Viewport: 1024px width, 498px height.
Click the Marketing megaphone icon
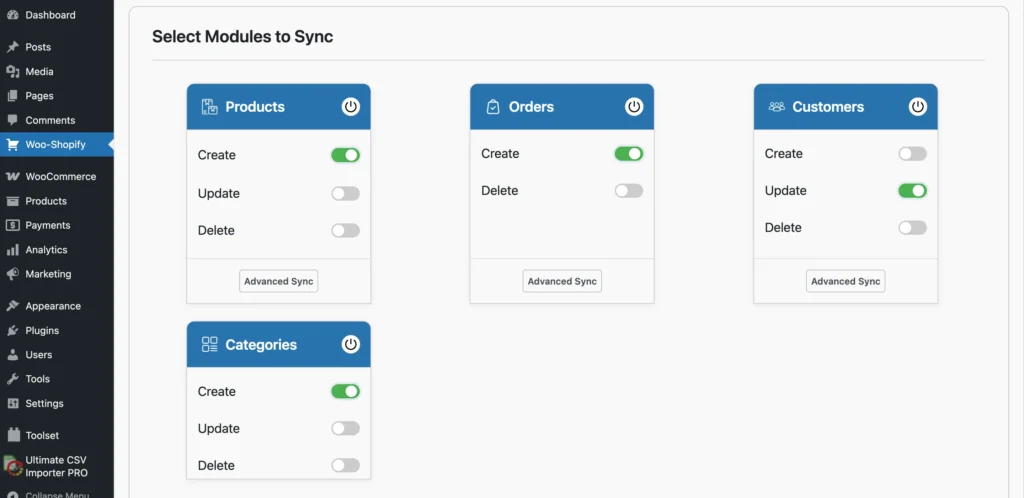coord(12,274)
